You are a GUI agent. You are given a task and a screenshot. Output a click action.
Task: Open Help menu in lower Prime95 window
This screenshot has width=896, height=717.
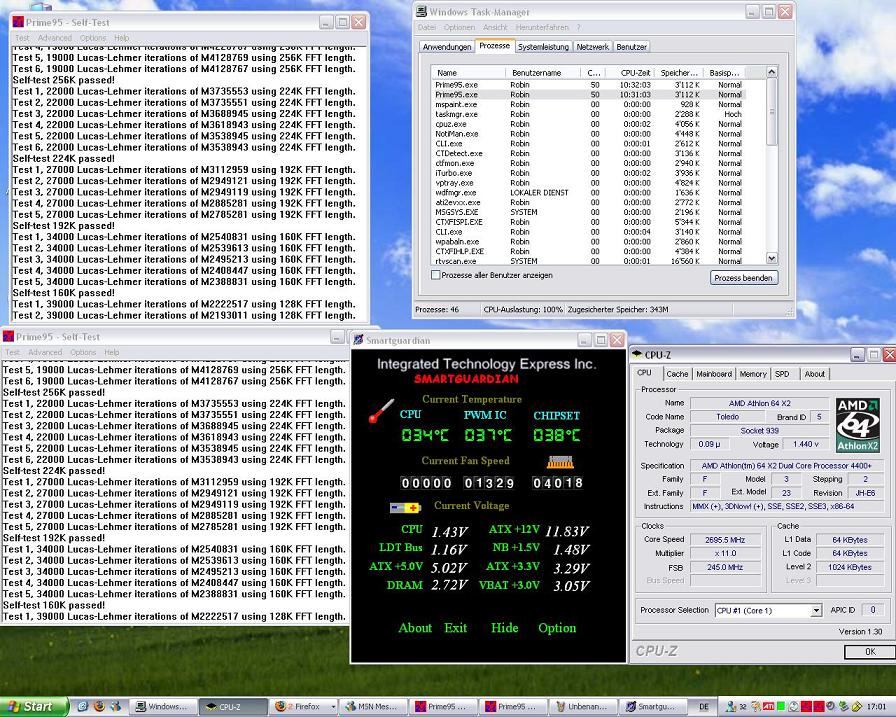pos(112,353)
